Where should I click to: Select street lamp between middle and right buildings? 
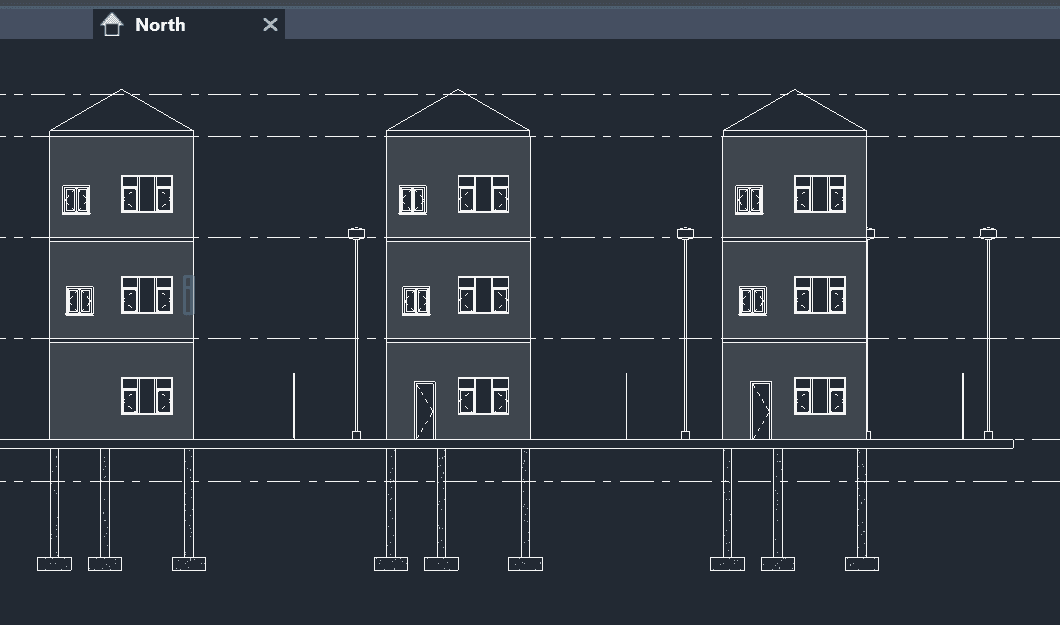(x=685, y=335)
